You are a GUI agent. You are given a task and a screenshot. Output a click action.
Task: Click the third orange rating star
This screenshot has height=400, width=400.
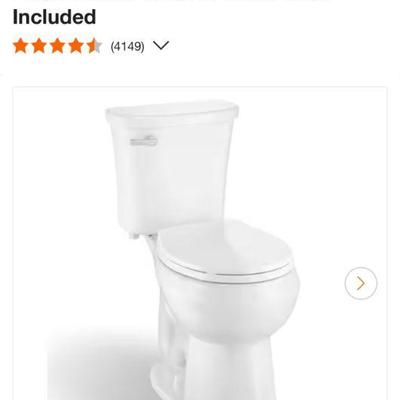click(57, 46)
